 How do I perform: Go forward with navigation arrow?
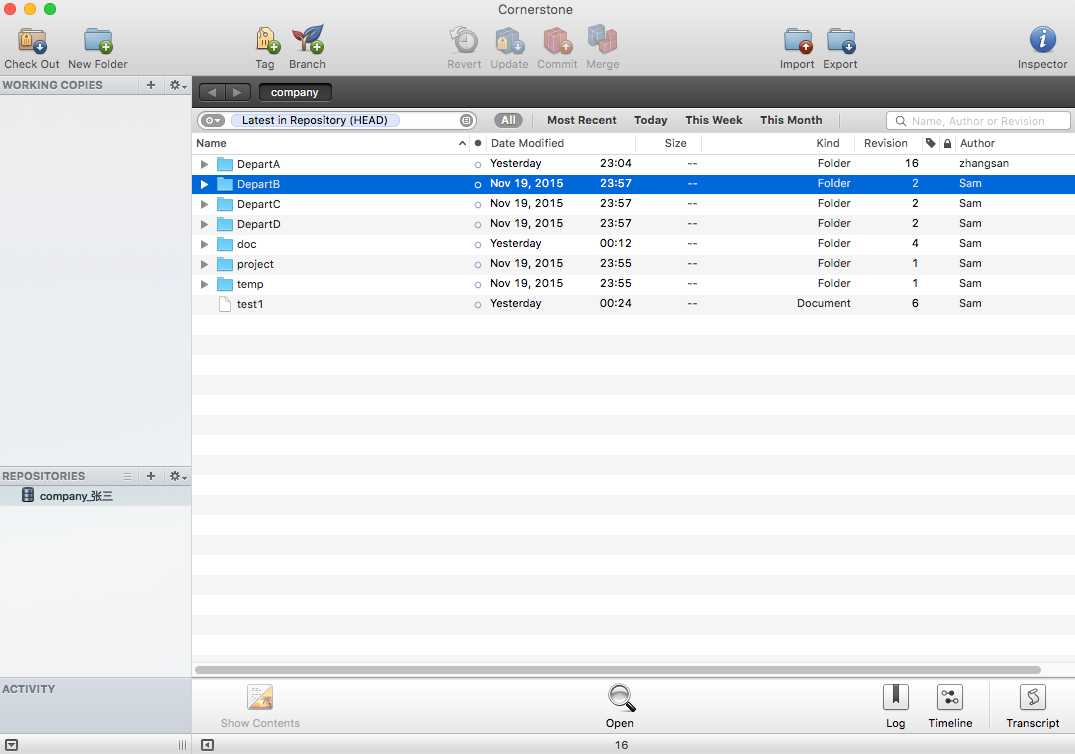[x=237, y=92]
